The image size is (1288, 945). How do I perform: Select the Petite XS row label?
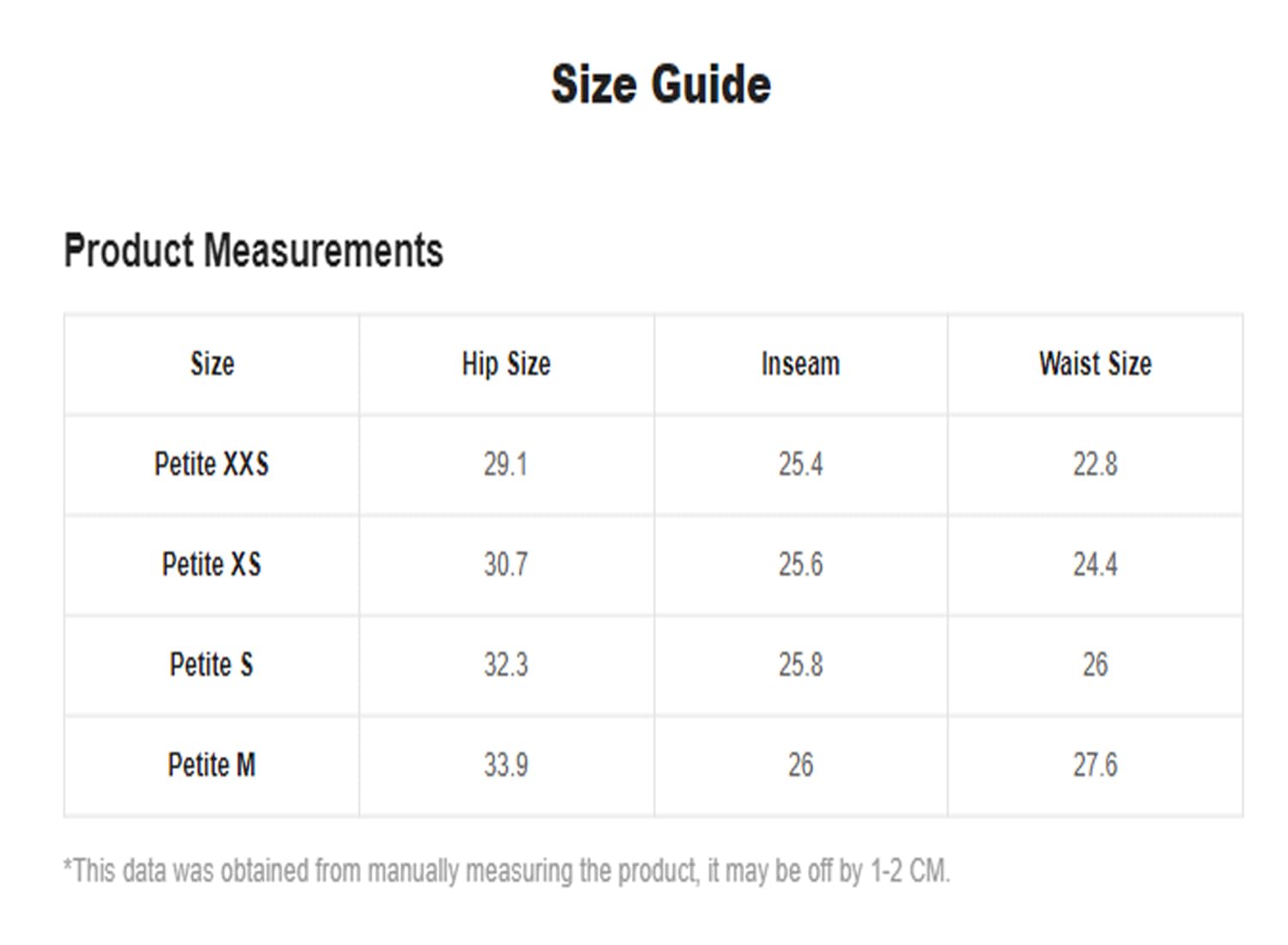[x=212, y=565]
